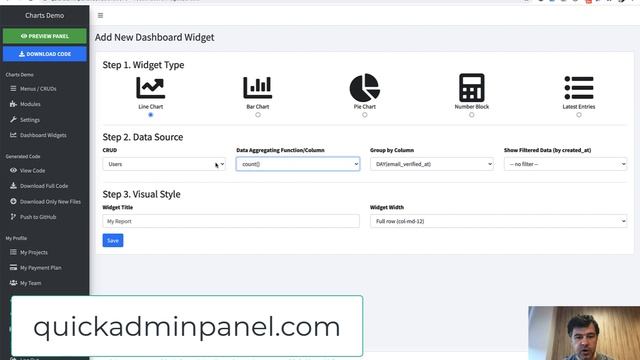Click the Widget Title input field
Viewport: 640px width, 360px height.
point(231,221)
